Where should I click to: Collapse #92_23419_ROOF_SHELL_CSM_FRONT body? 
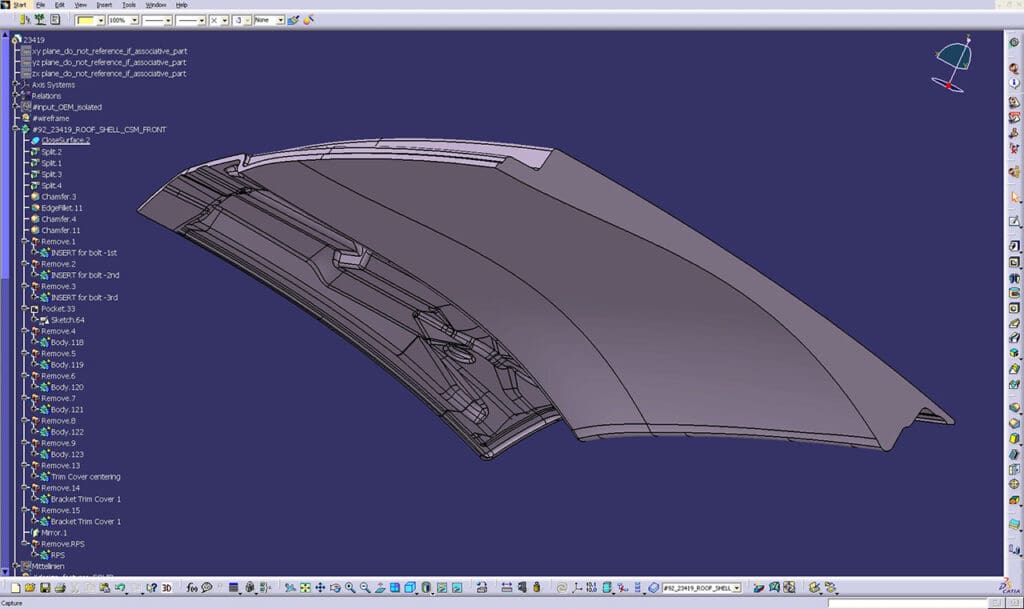tap(16, 129)
